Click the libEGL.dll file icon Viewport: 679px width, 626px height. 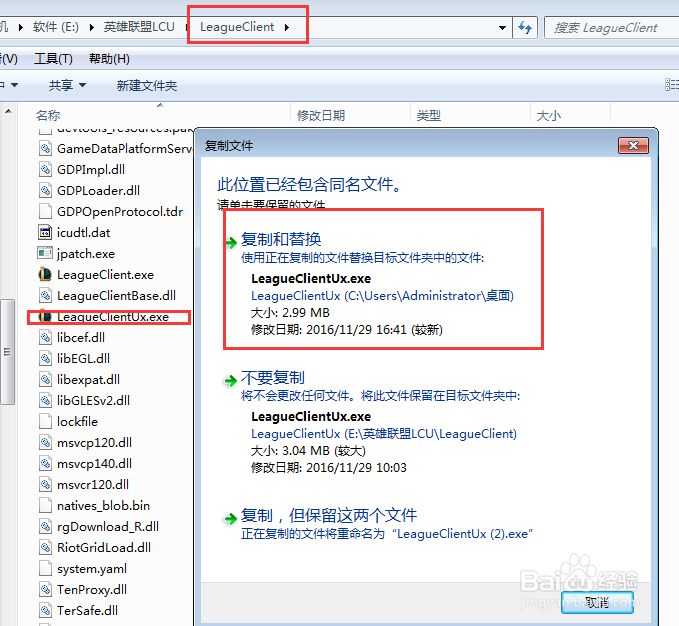tap(45, 358)
